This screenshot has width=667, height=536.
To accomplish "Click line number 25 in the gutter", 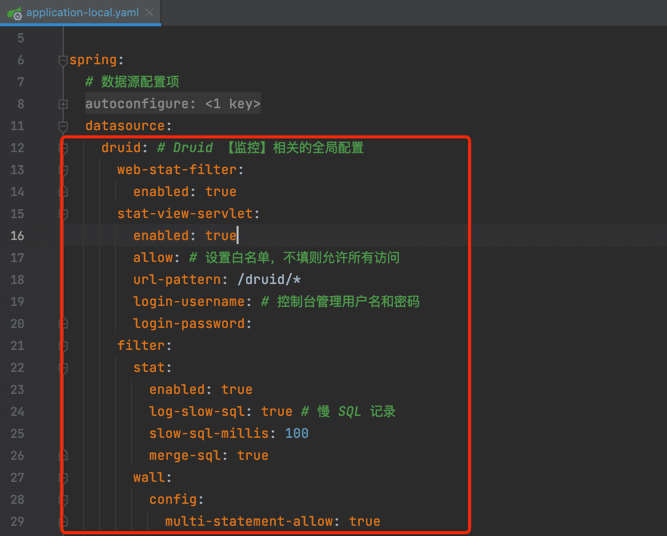I will [x=18, y=434].
